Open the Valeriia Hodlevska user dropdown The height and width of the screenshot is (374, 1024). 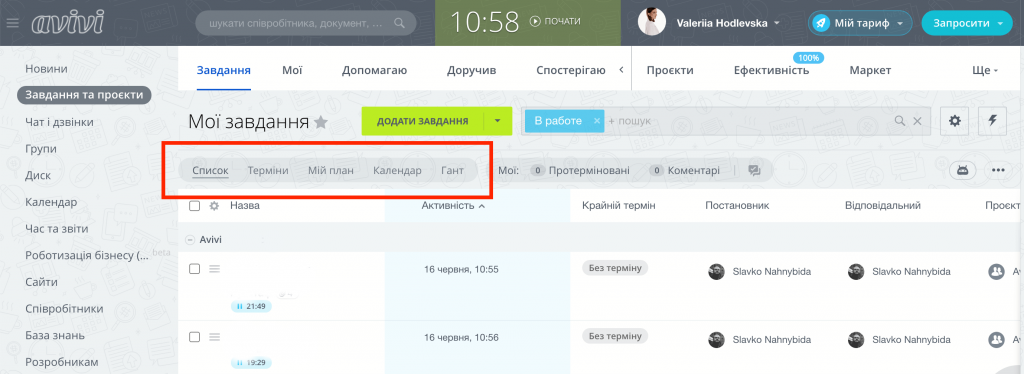pos(728,23)
